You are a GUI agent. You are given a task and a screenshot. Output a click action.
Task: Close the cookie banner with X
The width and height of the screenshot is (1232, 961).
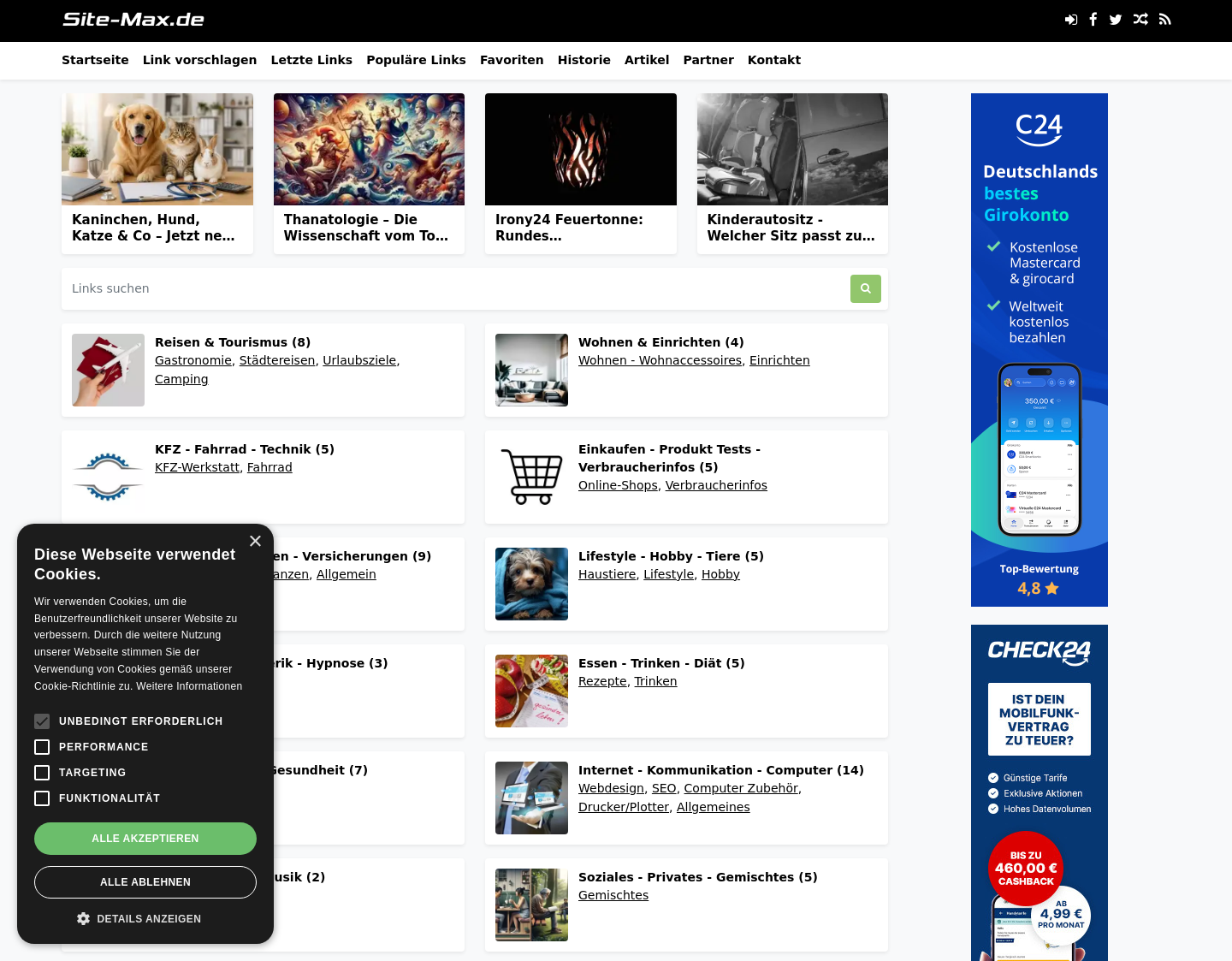pyautogui.click(x=255, y=541)
